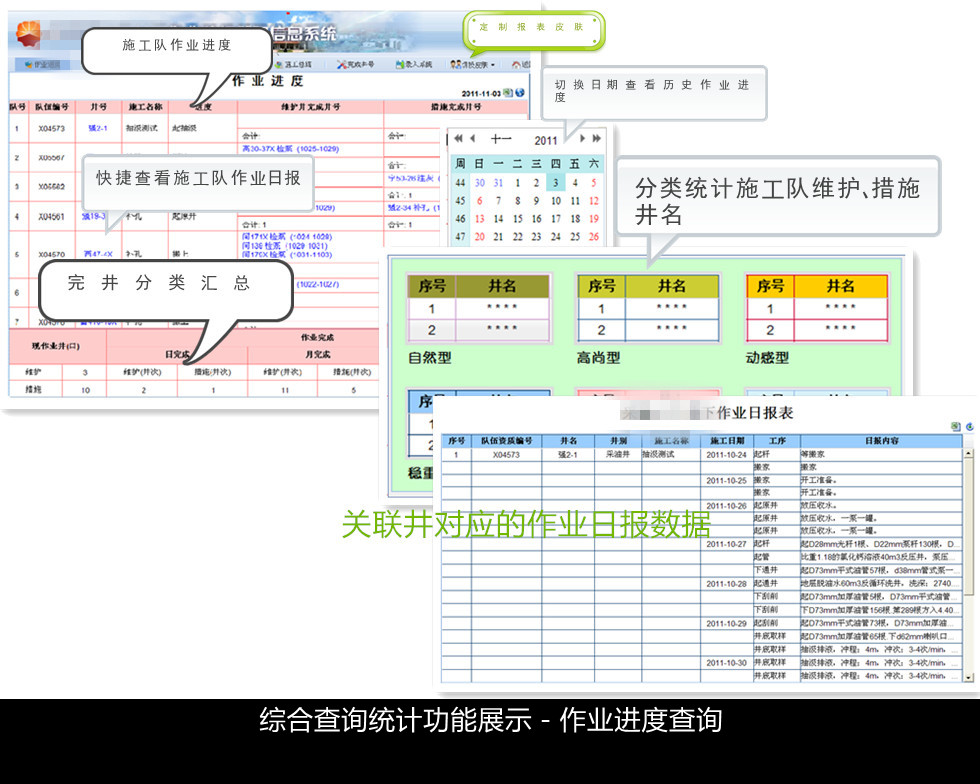Click the 现作业井(口) summary header
This screenshot has width=980, height=784.
click(x=56, y=346)
